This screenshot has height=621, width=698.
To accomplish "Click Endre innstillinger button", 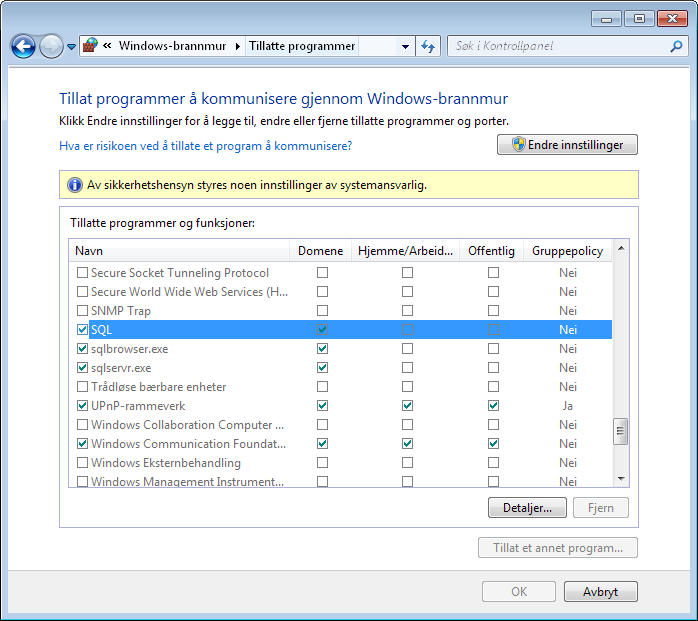I will coord(567,145).
